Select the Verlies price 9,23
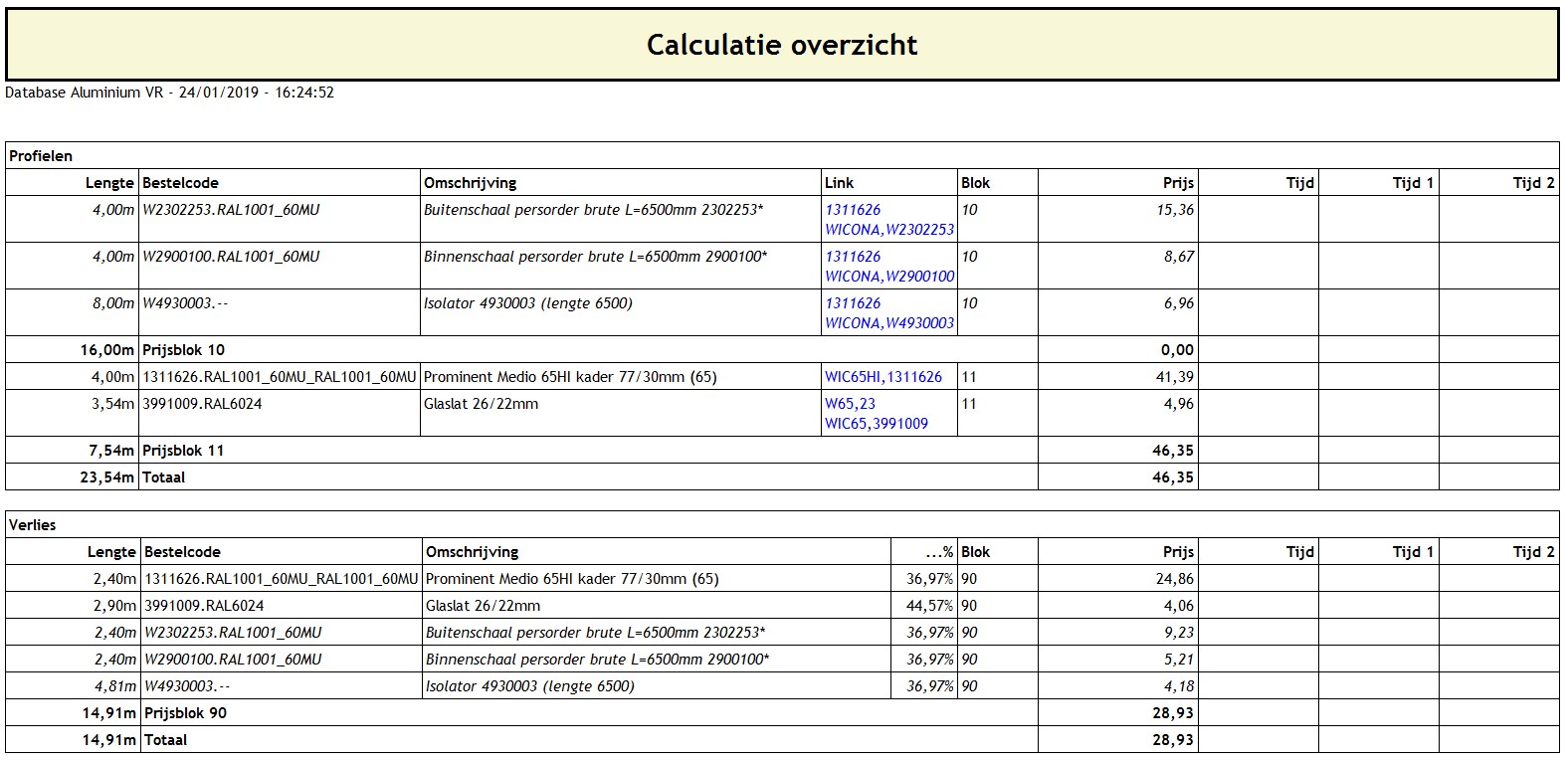This screenshot has height=760, width=1568. click(x=1179, y=633)
